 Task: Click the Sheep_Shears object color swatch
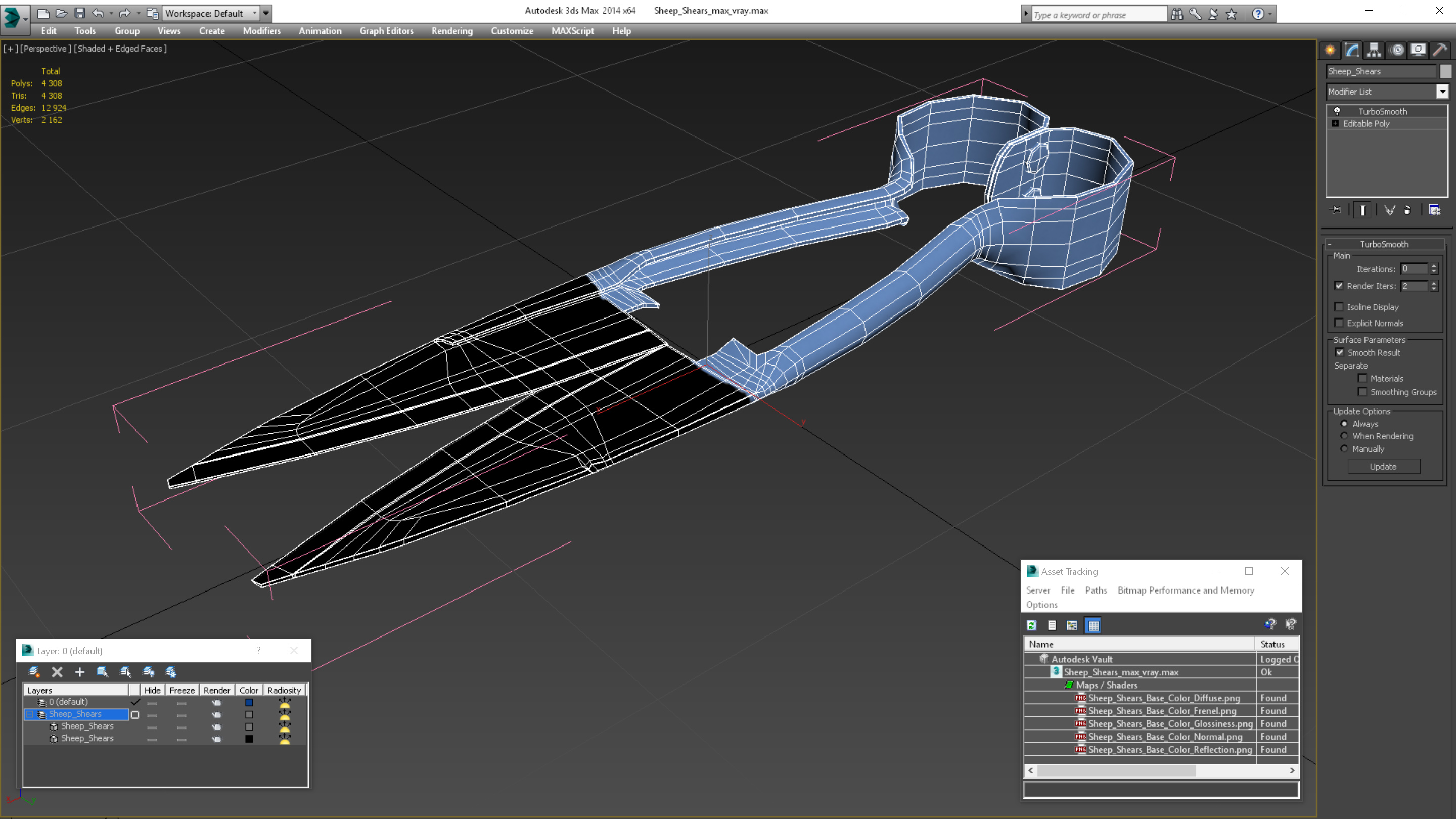(1446, 71)
